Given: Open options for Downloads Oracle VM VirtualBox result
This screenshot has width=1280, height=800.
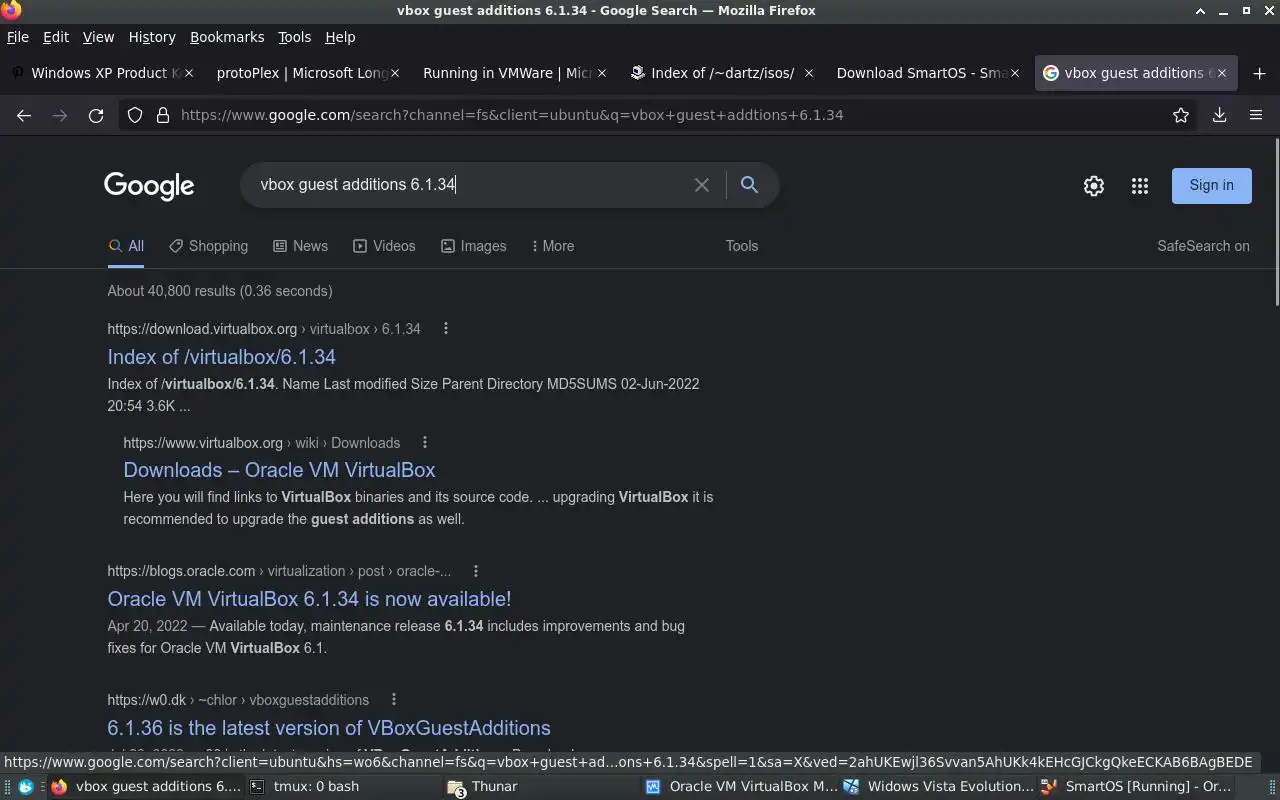Looking at the screenshot, I should [425, 443].
